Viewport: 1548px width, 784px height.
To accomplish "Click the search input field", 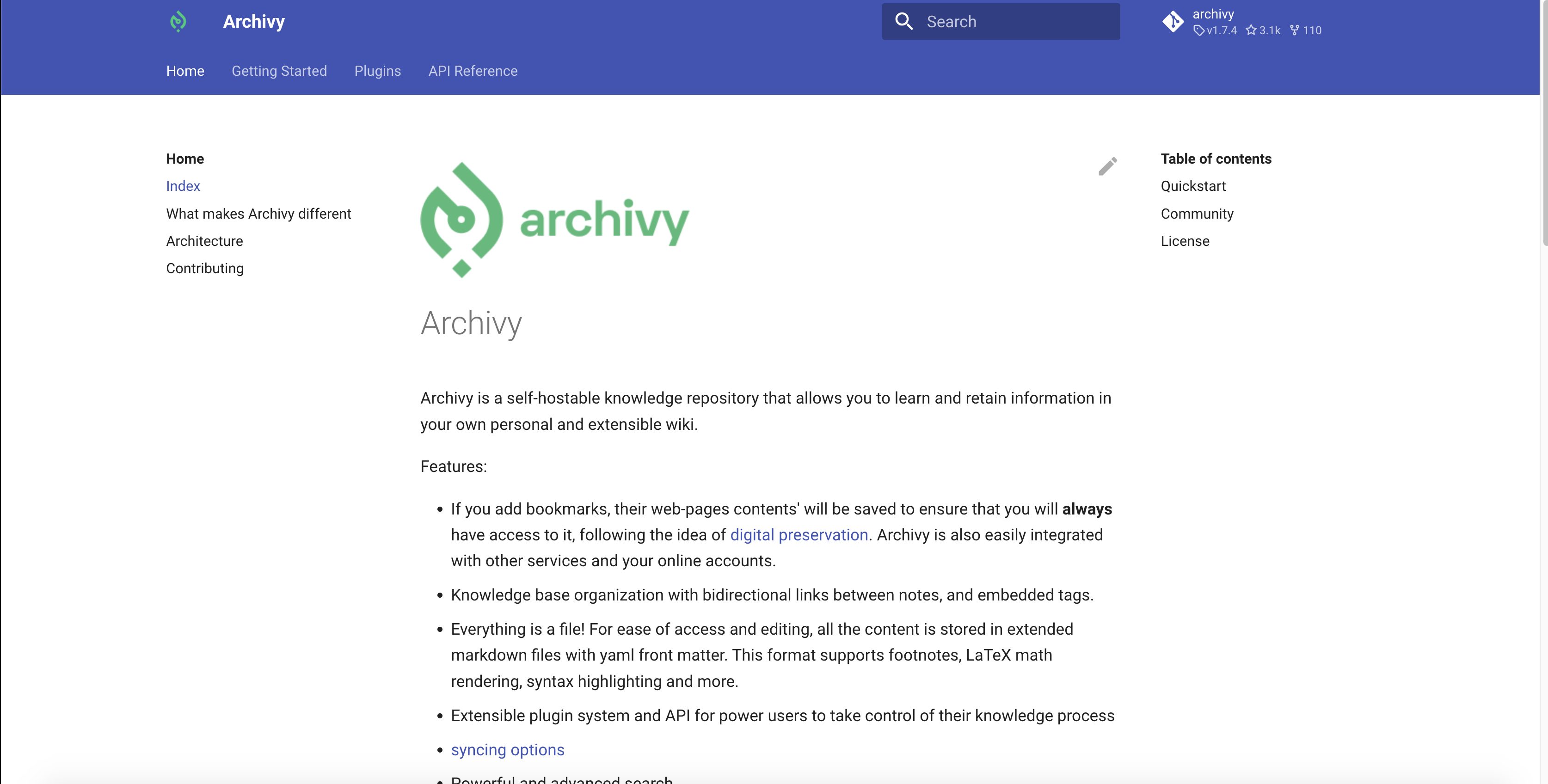I will tap(1001, 21).
